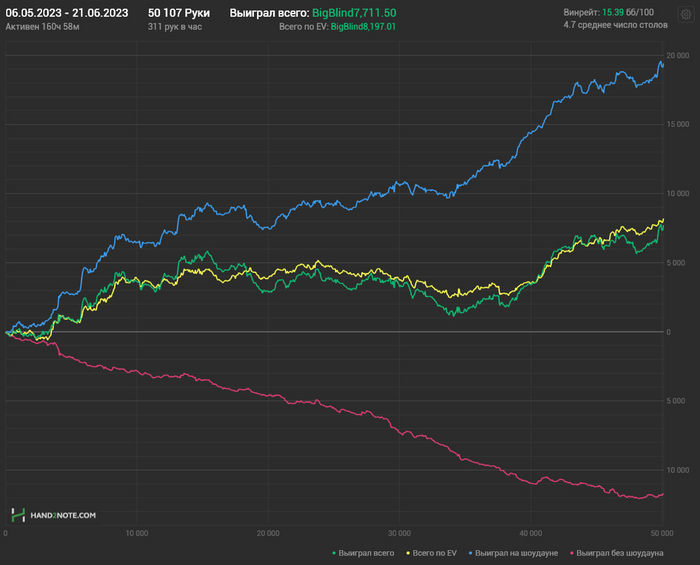Click the winrate value 15.39 бб/100
Screen dimensions: 700x565
(x=628, y=12)
